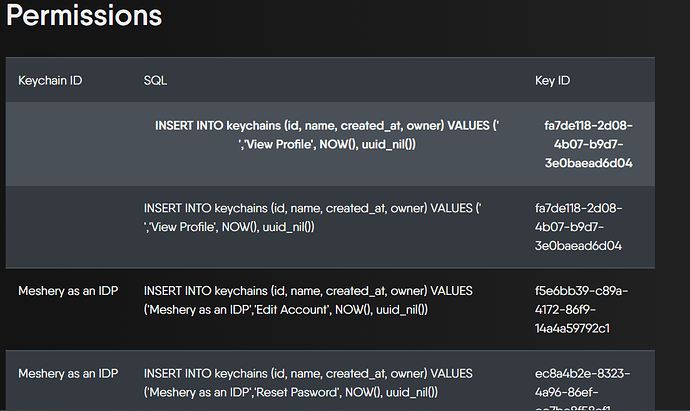
Task: Select the SQL column header
Action: [155, 81]
